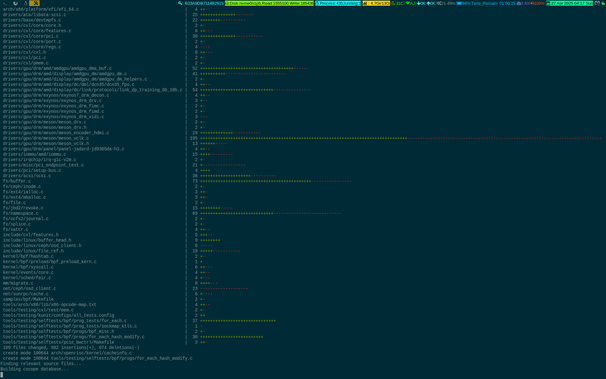Click the line drivers/base/devtmpfs.c
Image resolution: width=606 pixels, height=379 pixels.
tap(32, 20)
